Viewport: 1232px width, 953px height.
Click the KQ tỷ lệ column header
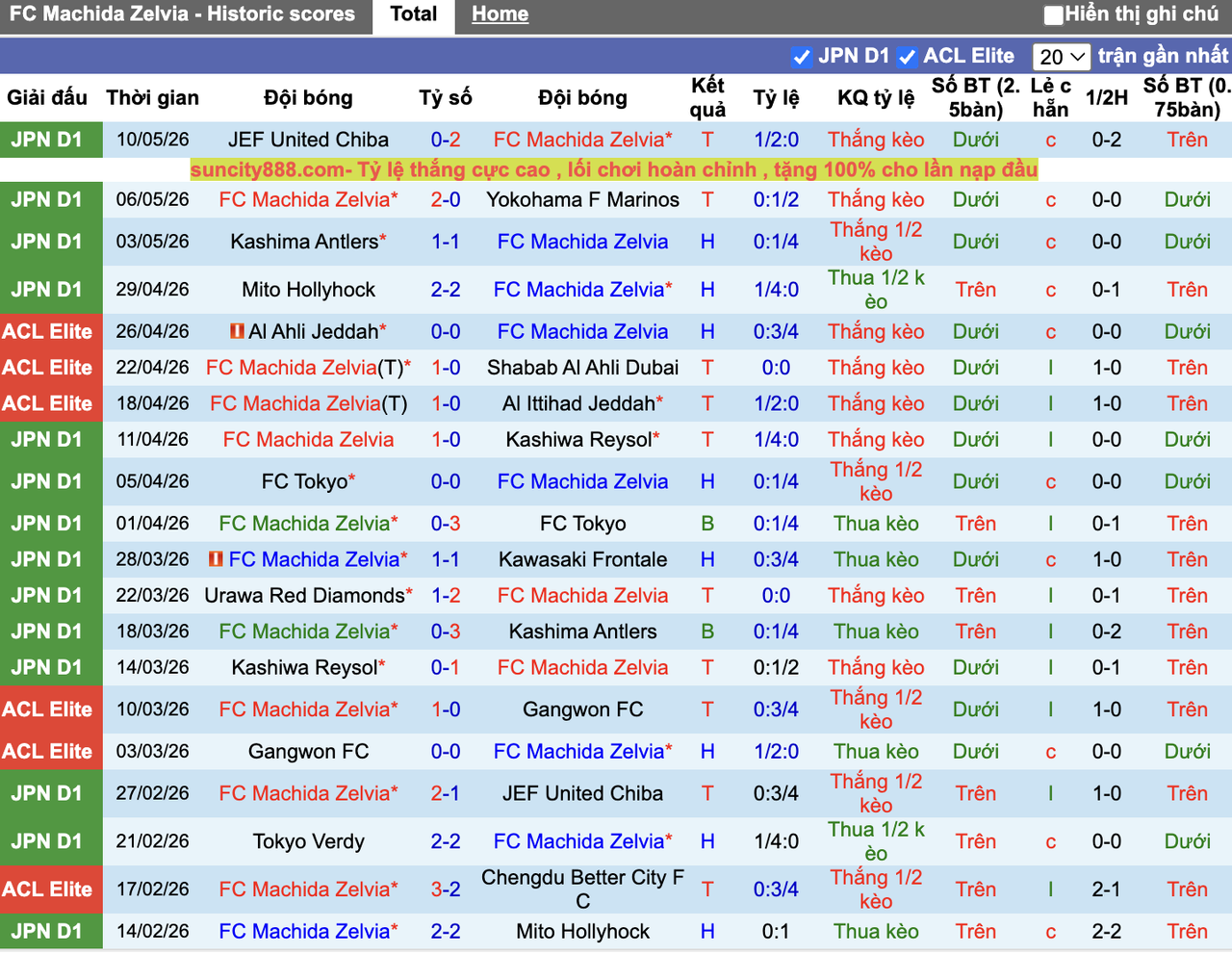pos(876,98)
